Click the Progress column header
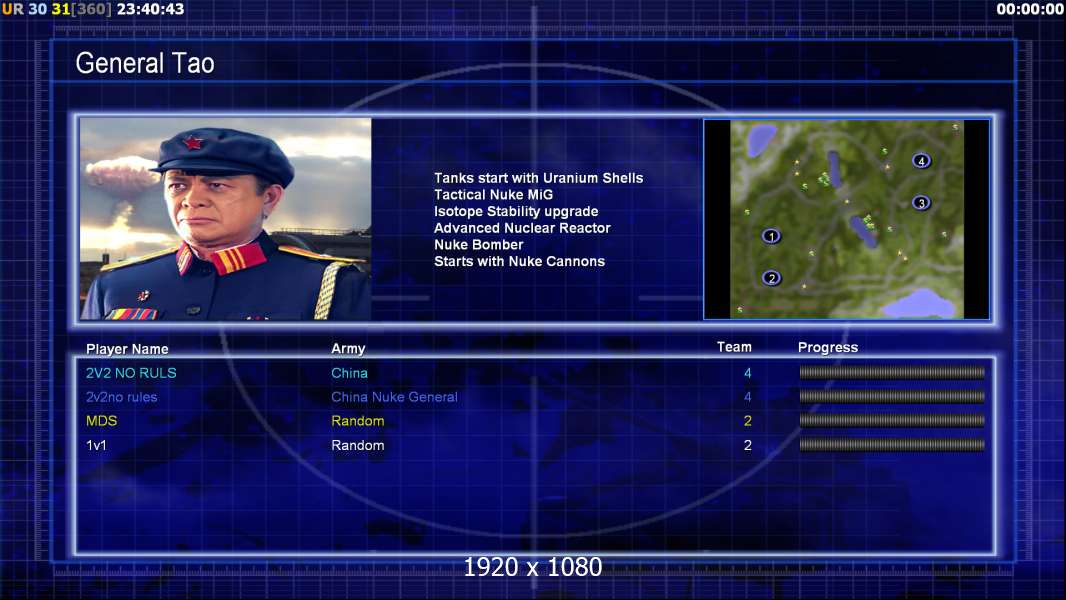 click(x=828, y=347)
